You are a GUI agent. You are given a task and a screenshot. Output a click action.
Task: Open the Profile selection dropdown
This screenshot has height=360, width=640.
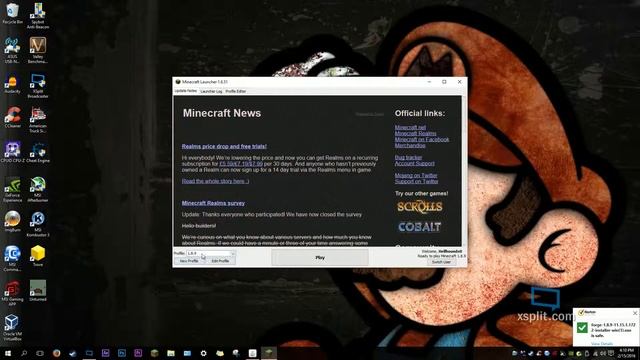tap(211, 253)
